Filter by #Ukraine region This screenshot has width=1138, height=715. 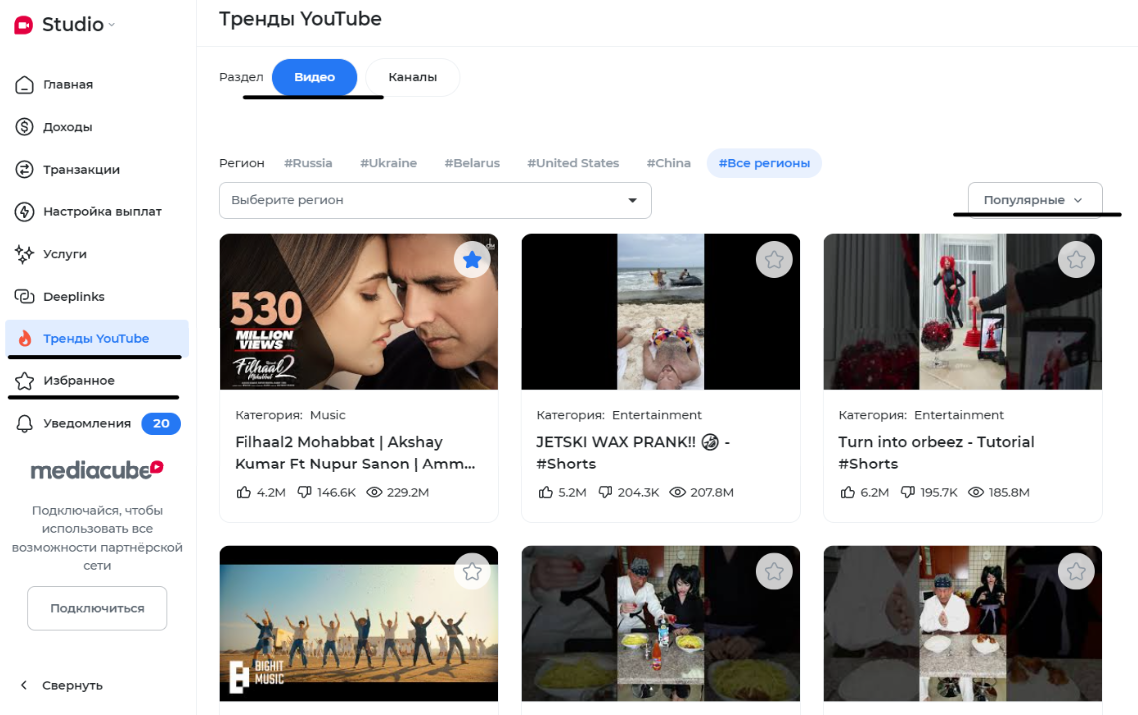388,163
